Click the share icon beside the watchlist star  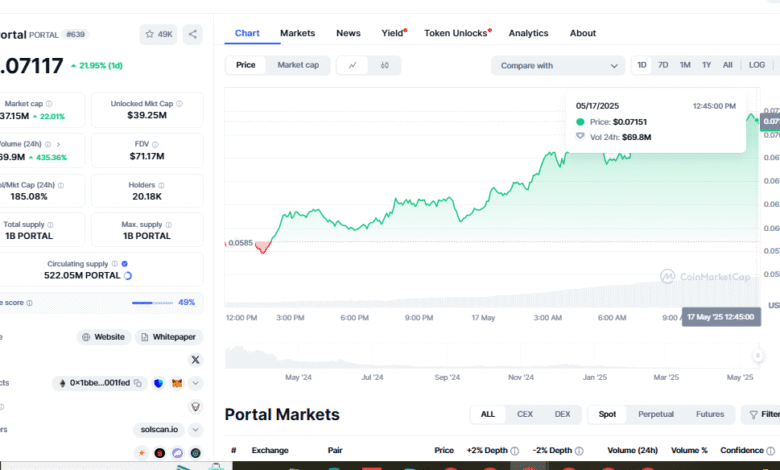[x=193, y=34]
